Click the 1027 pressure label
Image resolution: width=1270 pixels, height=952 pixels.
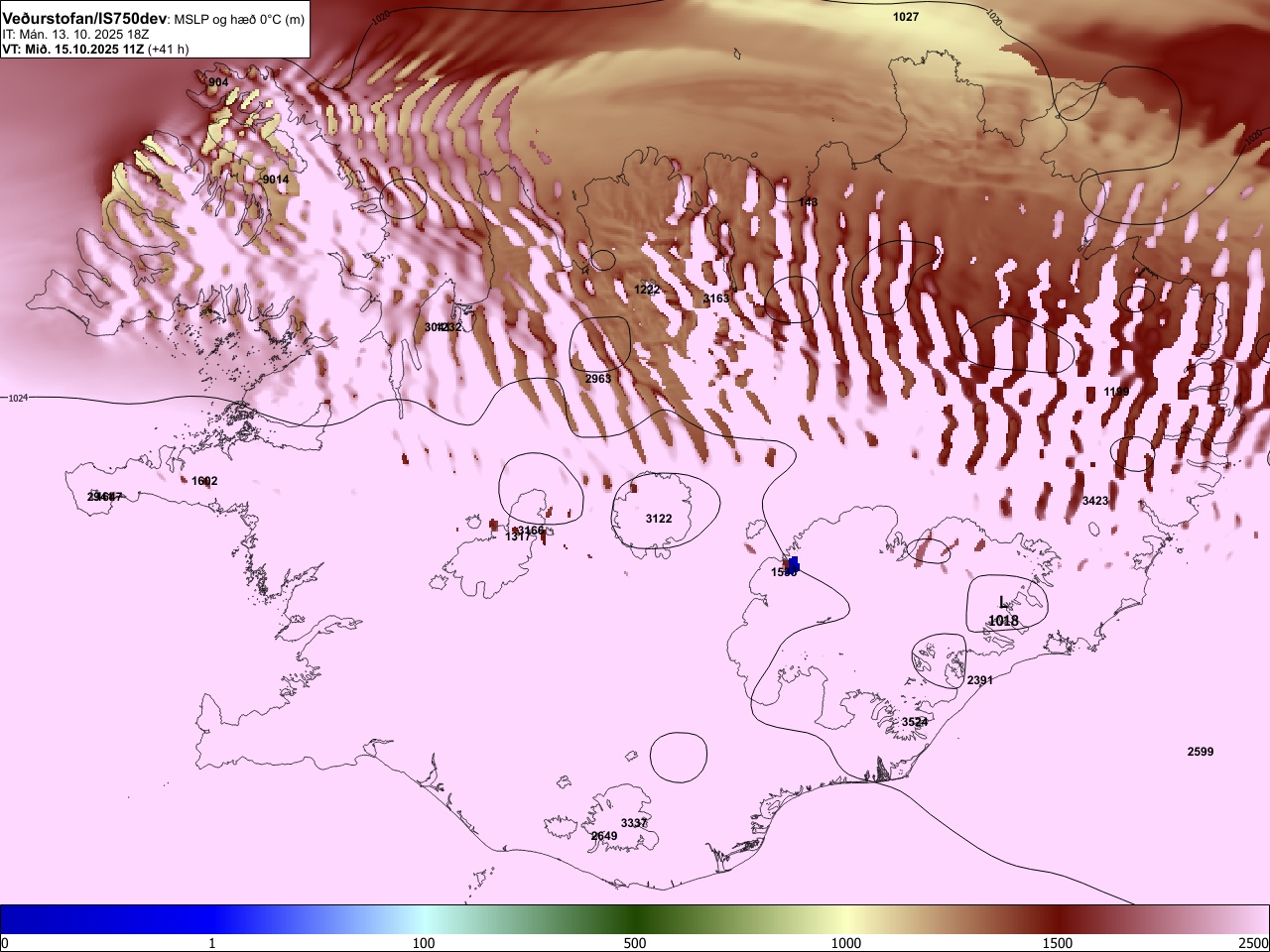point(906,17)
